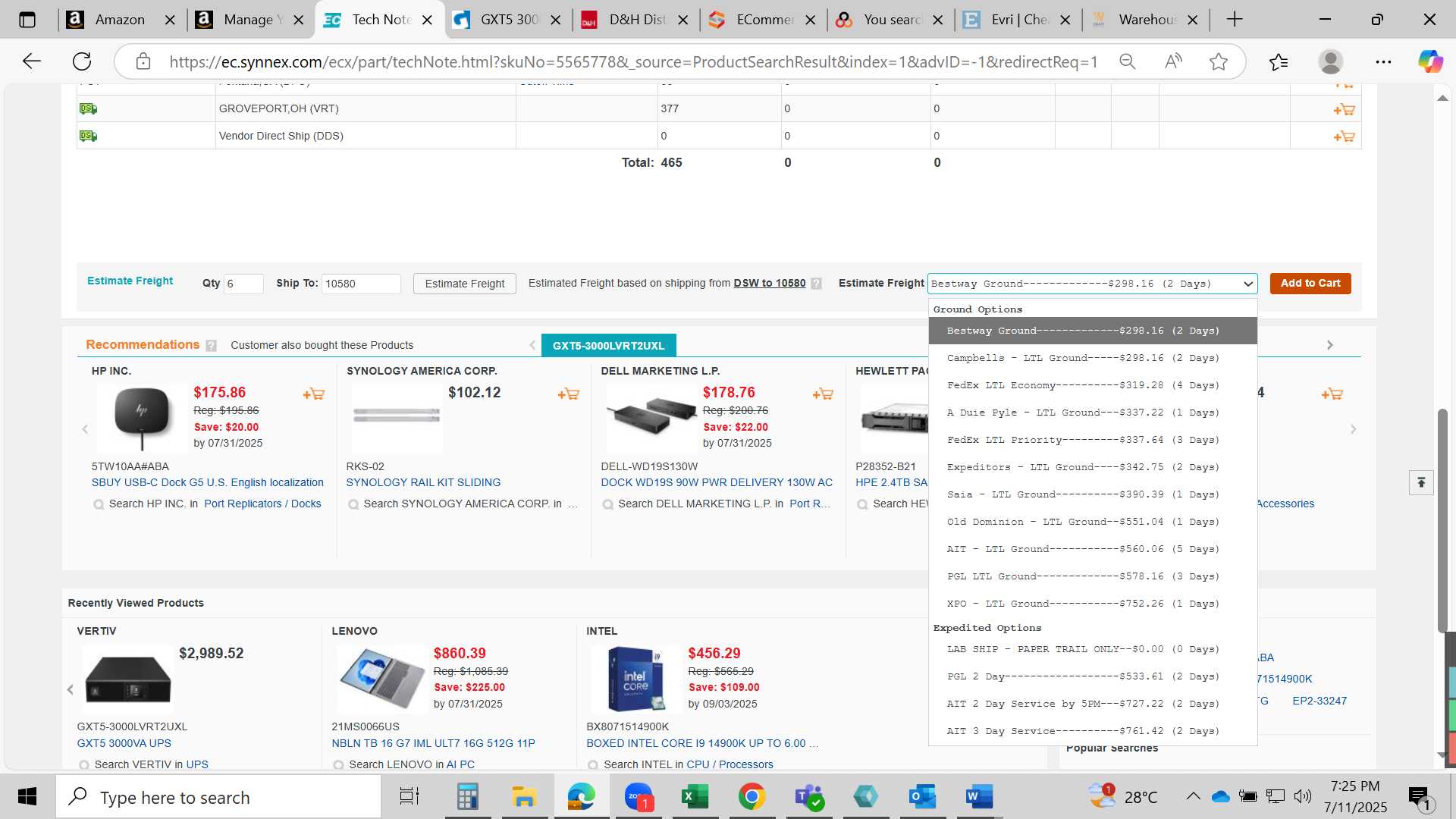Screen dimensions: 1456x819
Task: Open Word from taskbar
Action: click(979, 797)
